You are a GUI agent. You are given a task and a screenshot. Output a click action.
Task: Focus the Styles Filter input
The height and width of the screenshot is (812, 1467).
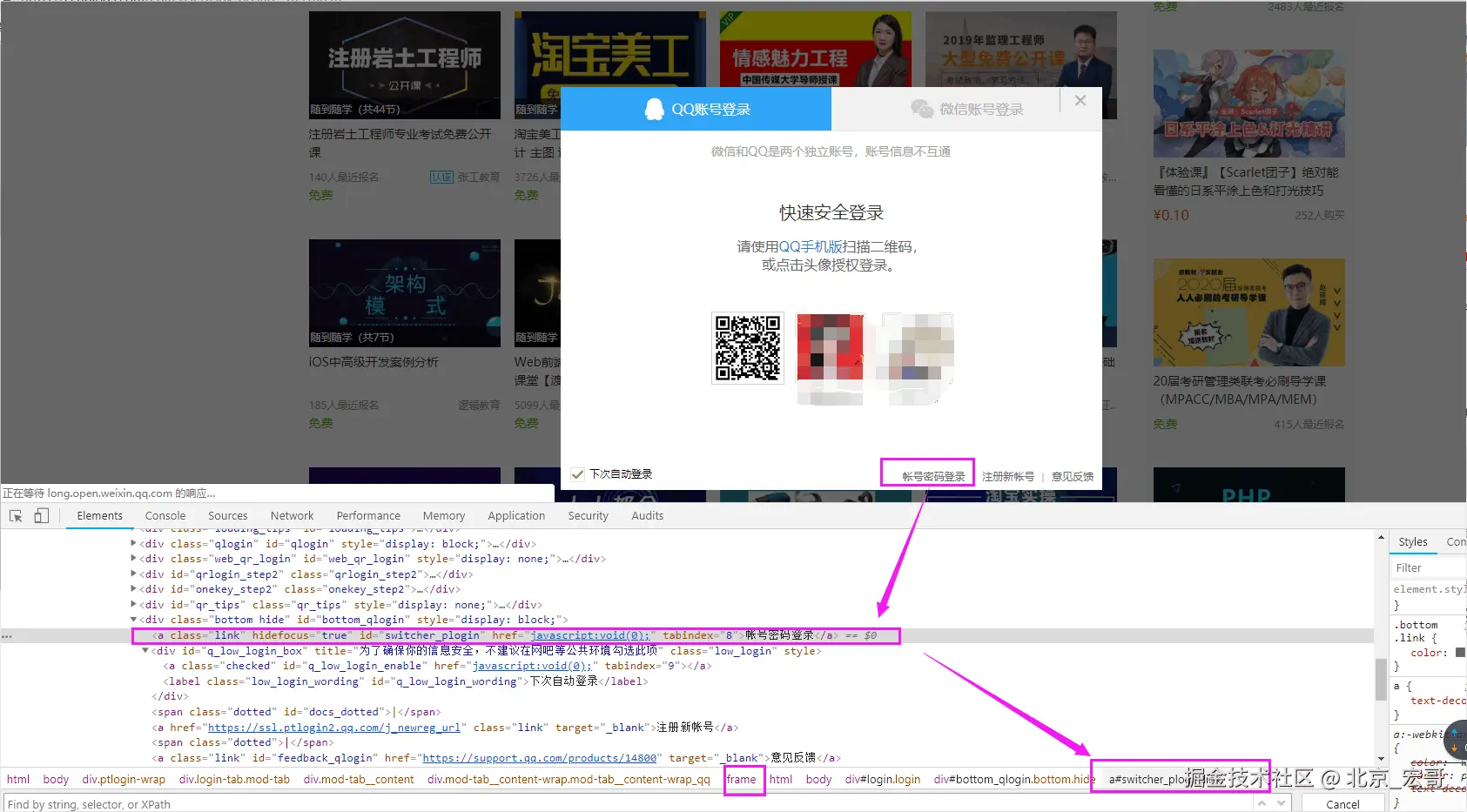point(1428,568)
